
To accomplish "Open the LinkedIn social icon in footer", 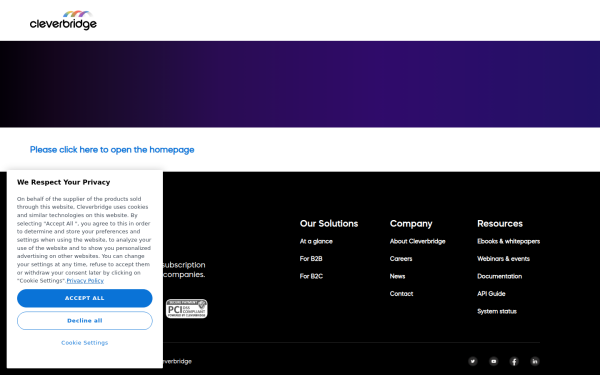I will point(535,361).
